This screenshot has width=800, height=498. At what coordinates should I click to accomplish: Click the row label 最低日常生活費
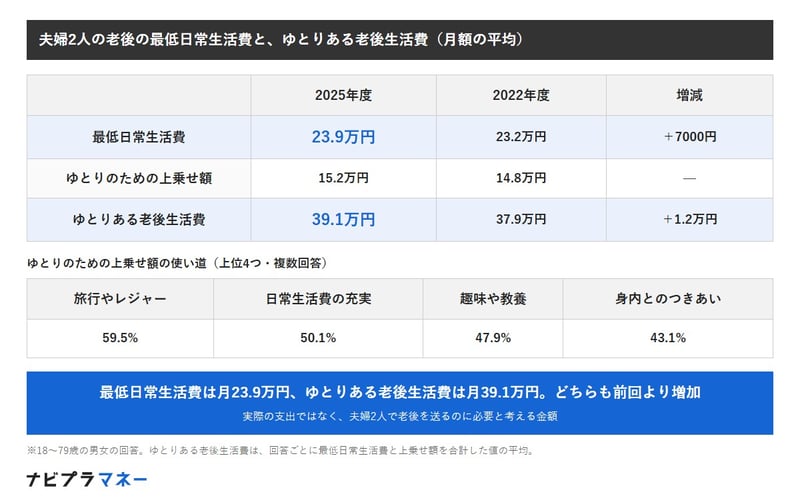click(138, 137)
